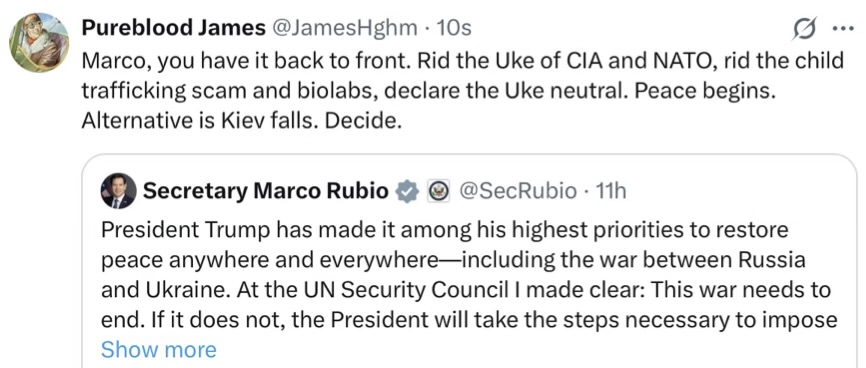Open the Pureblood James display name

[x=173, y=28]
